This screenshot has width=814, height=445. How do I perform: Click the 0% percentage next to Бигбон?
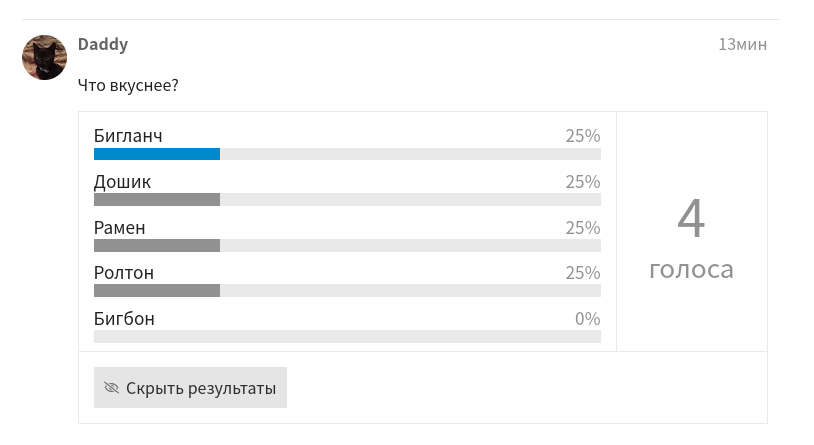(x=588, y=318)
